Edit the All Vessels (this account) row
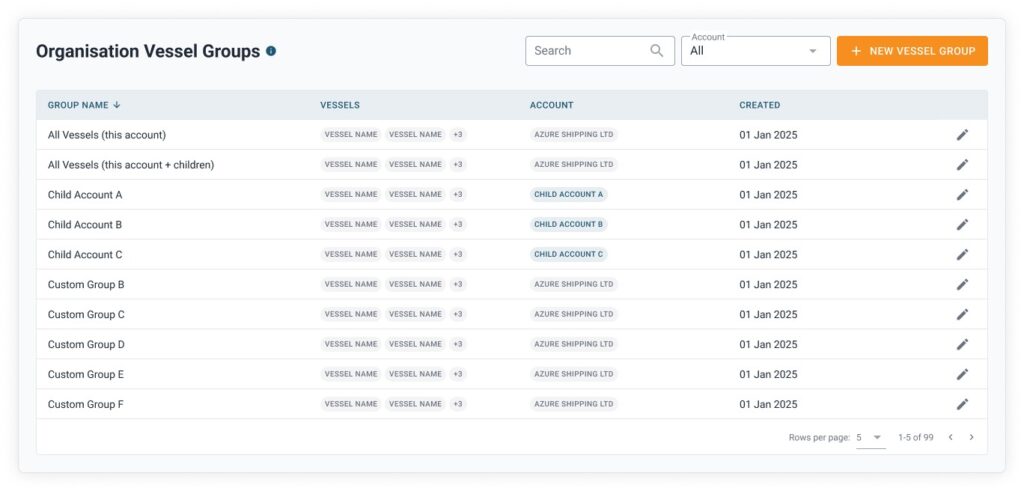Image resolution: width=1024 pixels, height=491 pixels. click(962, 135)
